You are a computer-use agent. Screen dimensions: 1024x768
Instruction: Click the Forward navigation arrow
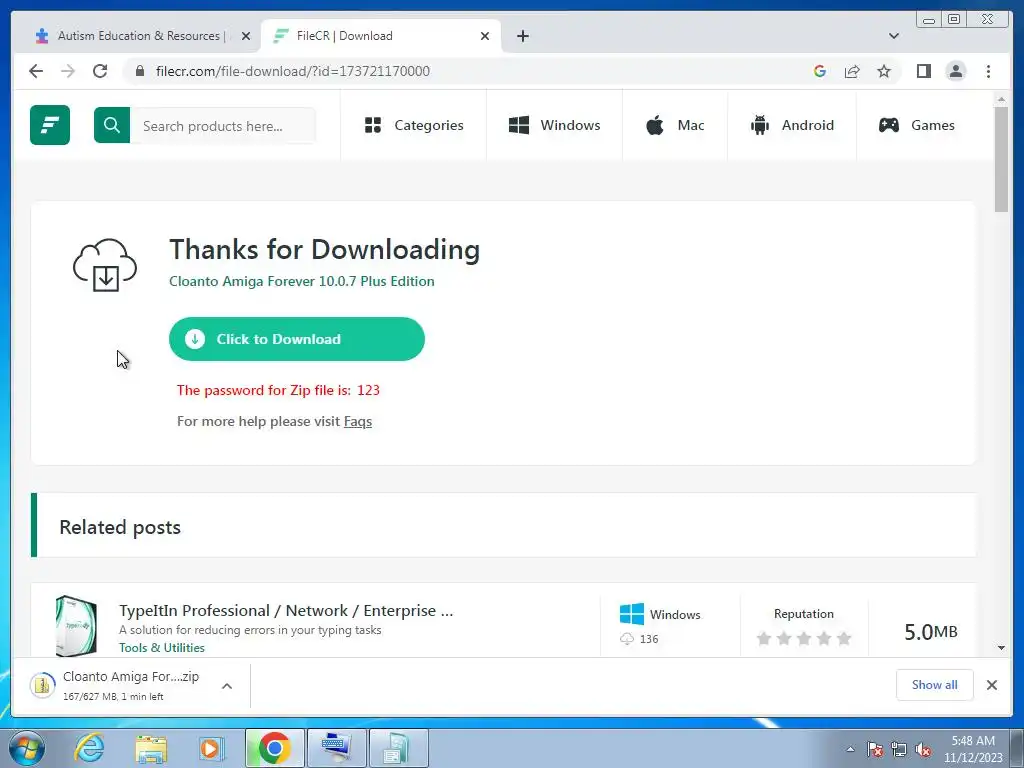[x=68, y=71]
